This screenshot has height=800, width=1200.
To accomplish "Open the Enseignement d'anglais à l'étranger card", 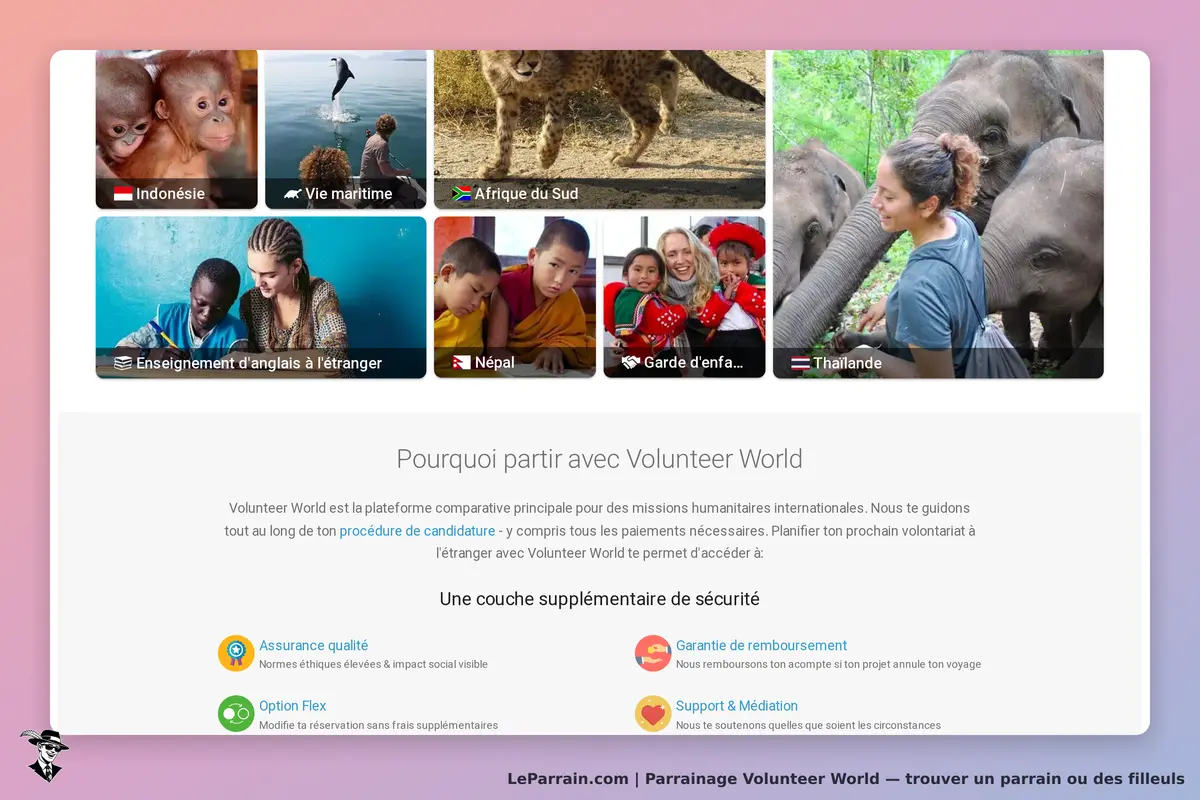I will (x=261, y=298).
